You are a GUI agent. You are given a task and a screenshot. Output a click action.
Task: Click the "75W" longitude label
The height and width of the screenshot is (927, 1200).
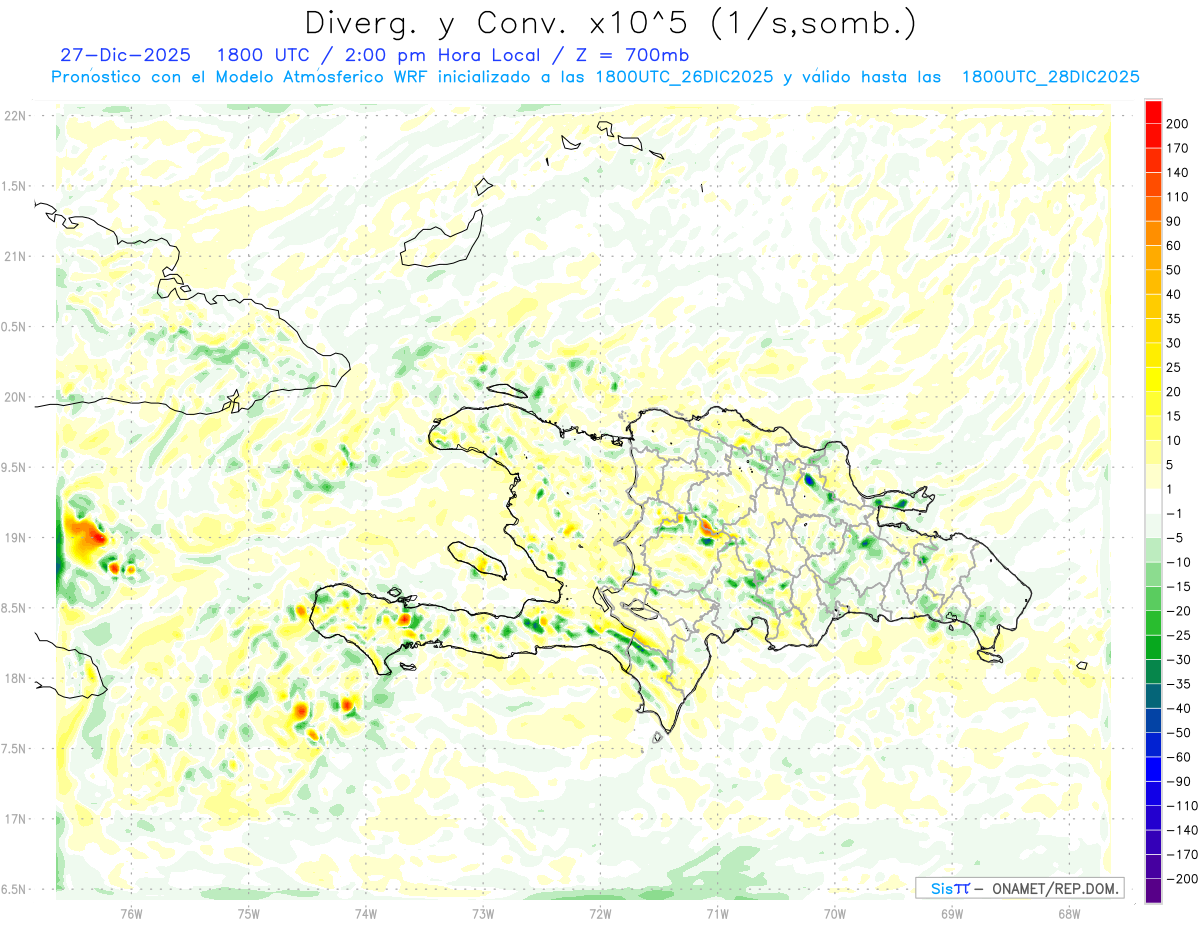(x=249, y=913)
